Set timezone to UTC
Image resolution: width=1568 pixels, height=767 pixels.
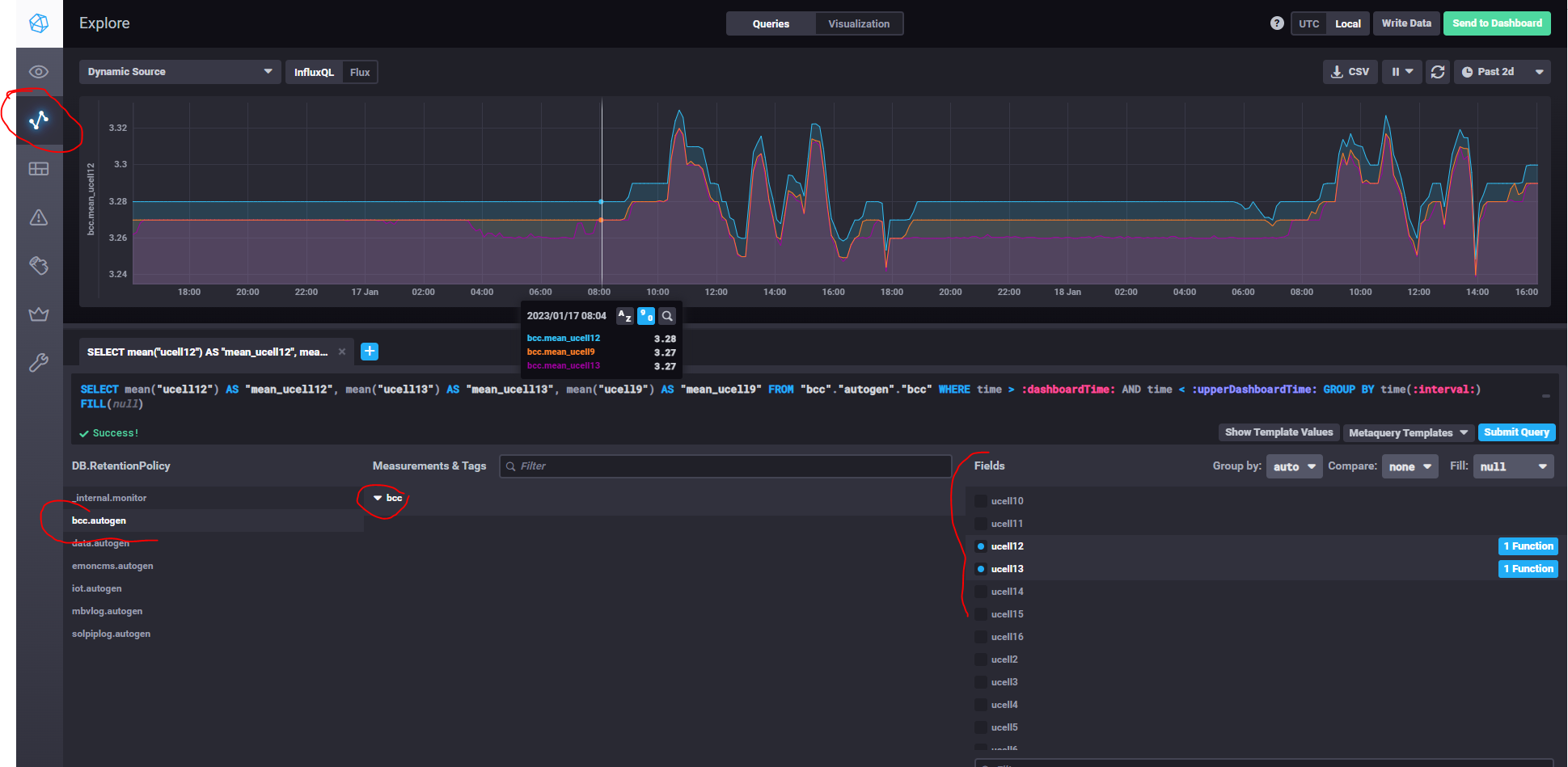point(1309,23)
